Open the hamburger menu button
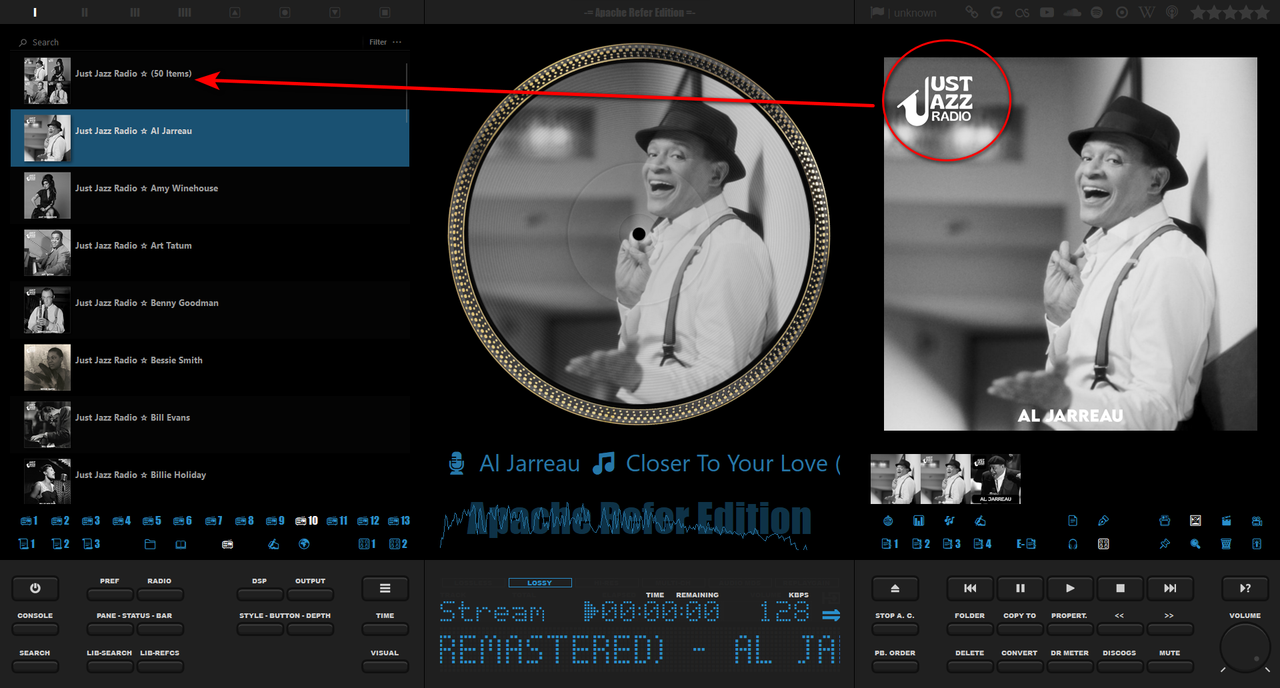1280x688 pixels. coord(385,588)
